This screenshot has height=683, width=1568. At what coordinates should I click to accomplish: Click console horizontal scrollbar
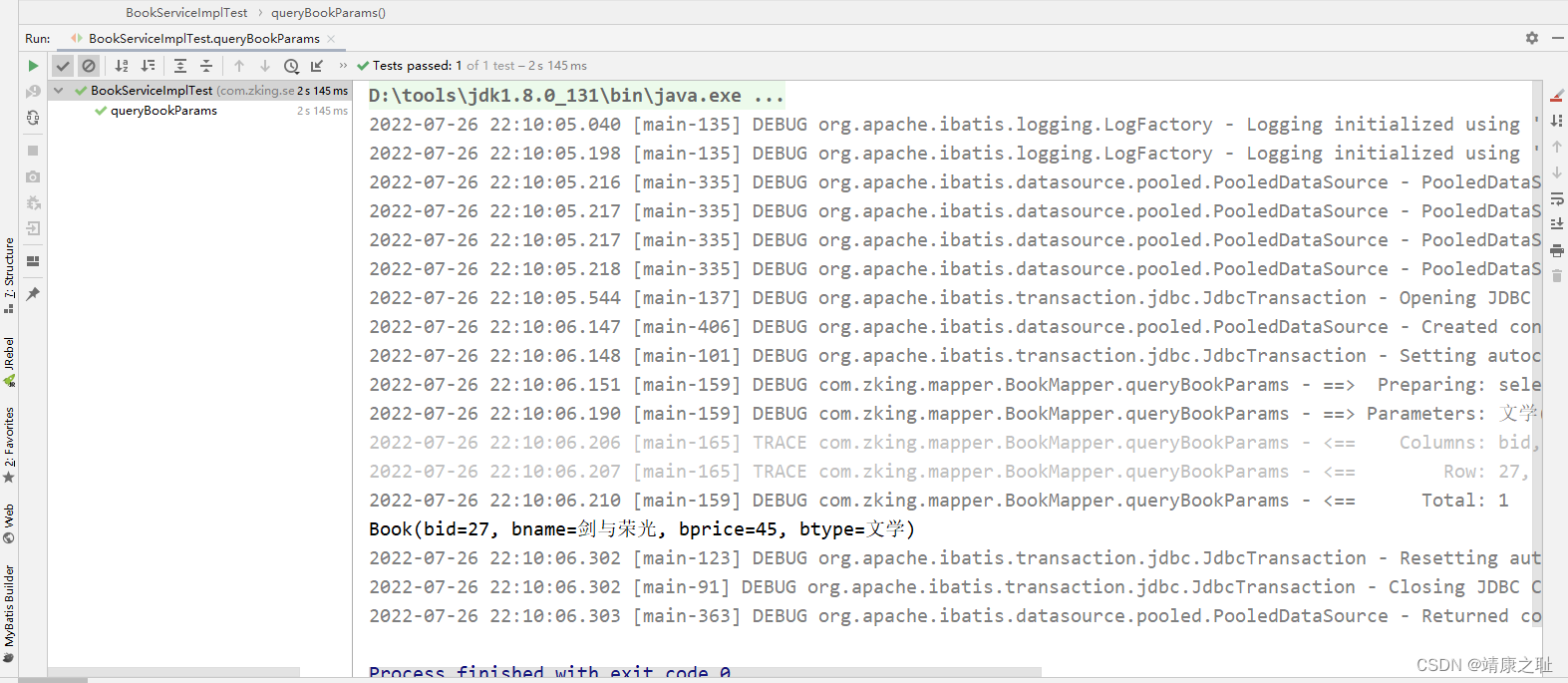tap(698, 672)
